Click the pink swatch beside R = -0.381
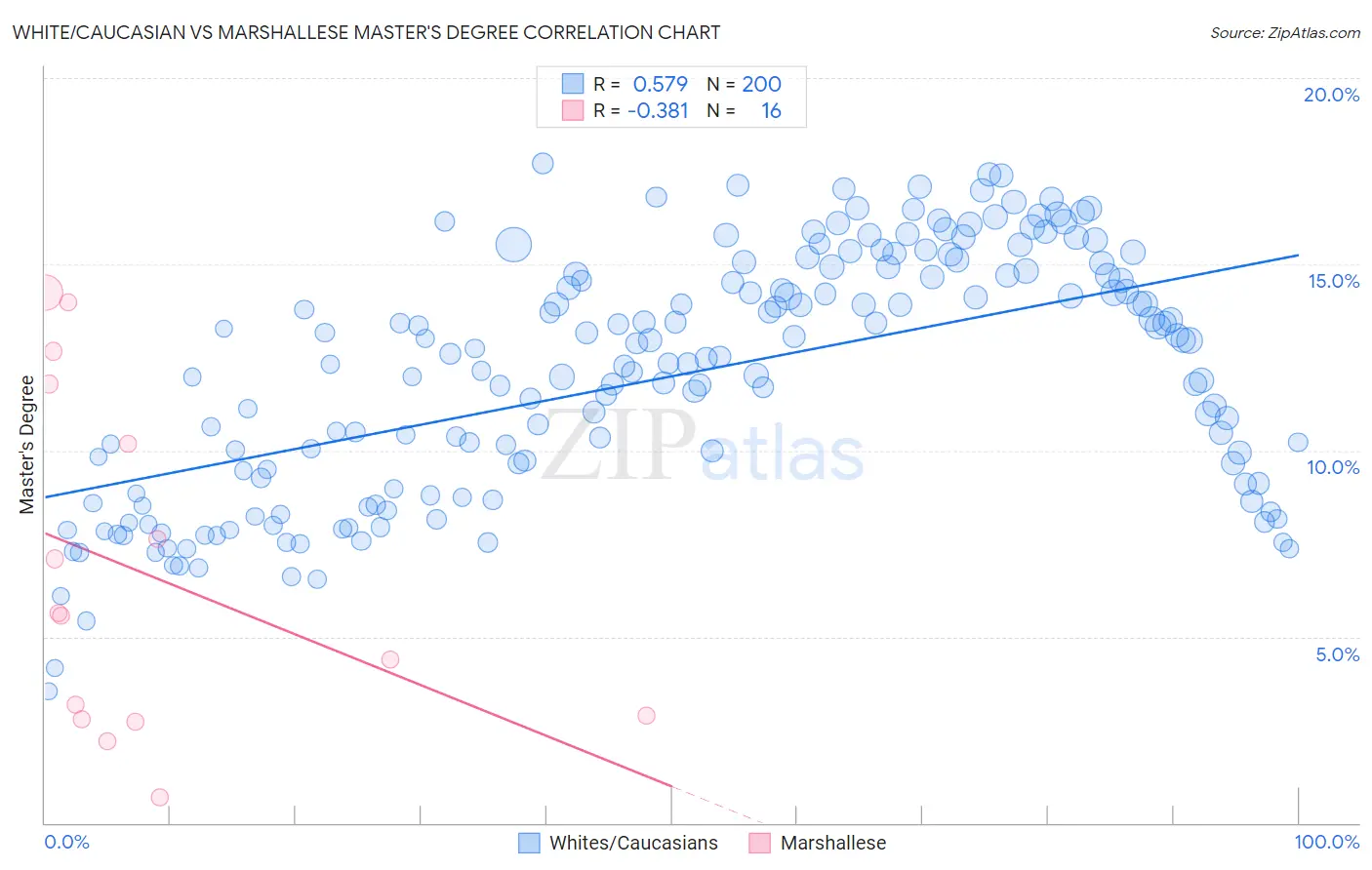Screen dimensions: 1372x870 tap(573, 110)
